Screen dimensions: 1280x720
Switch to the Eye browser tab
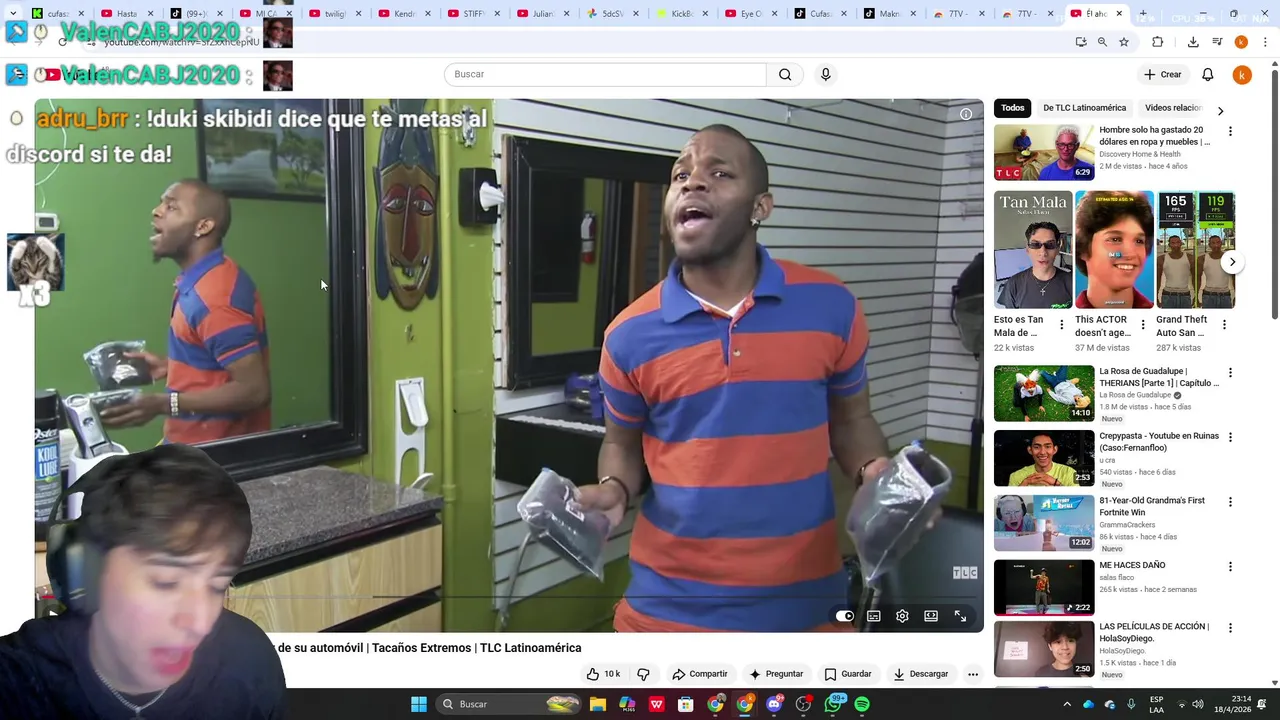[751, 14]
